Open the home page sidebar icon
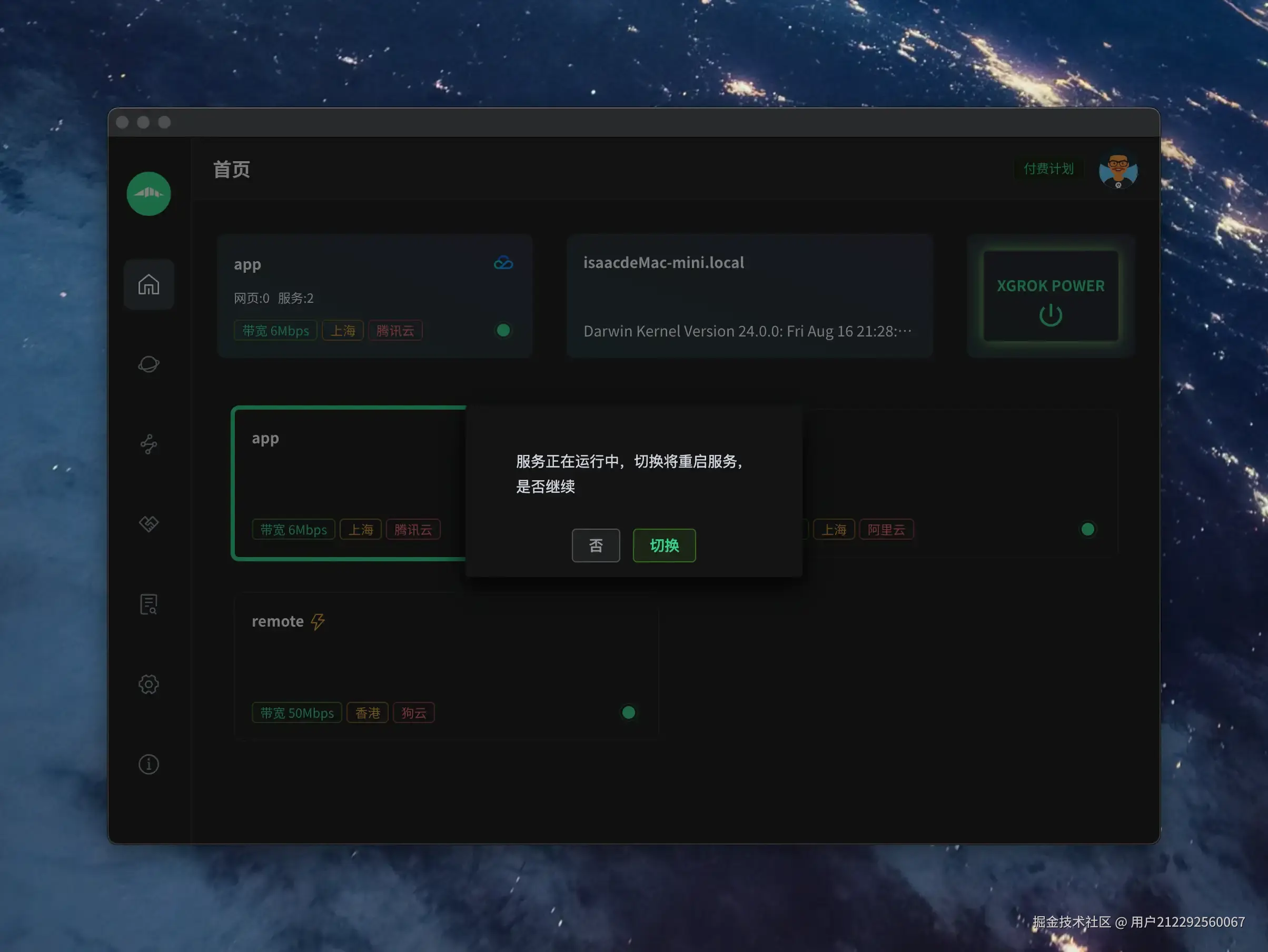Viewport: 1268px width, 952px height. click(148, 284)
